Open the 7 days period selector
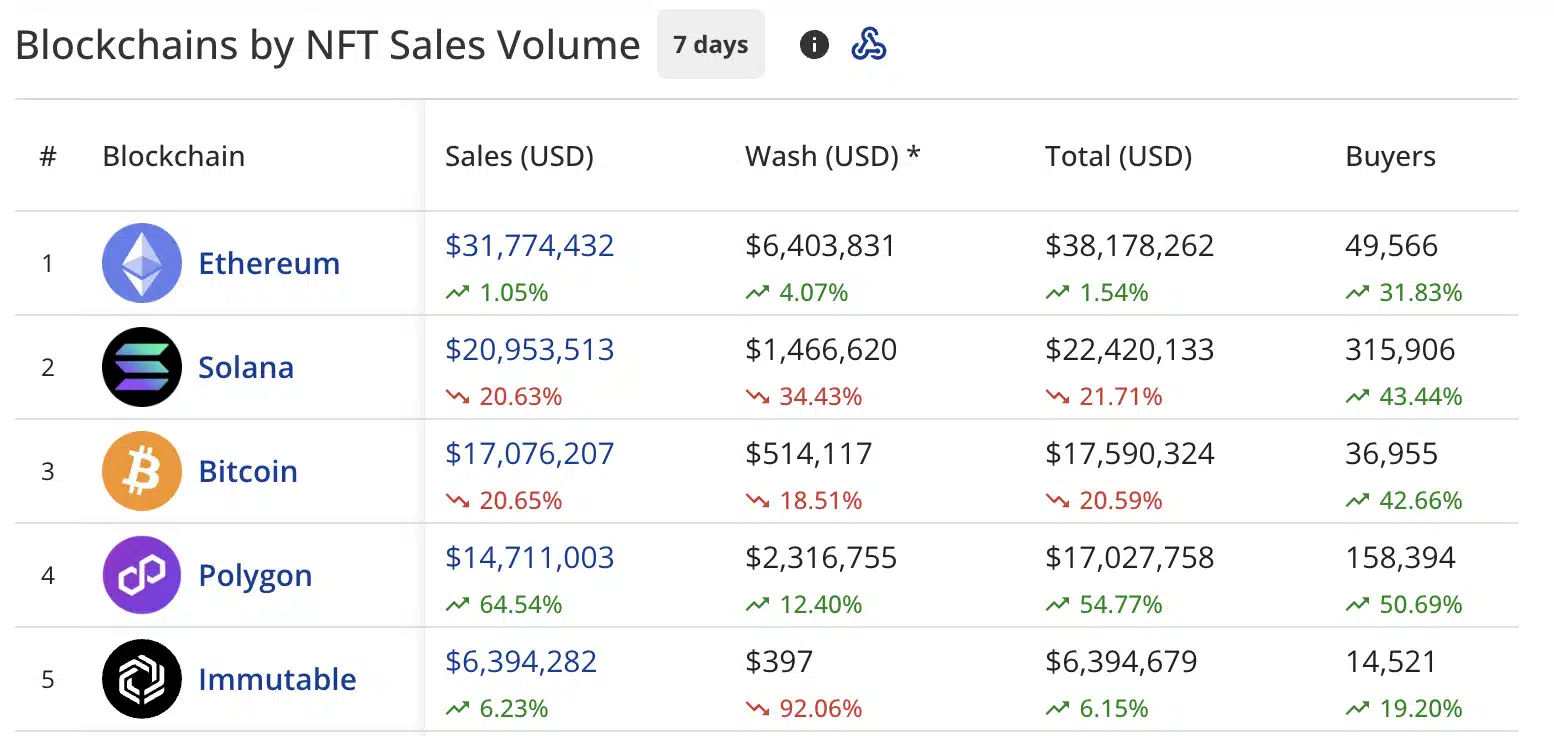 pos(711,44)
